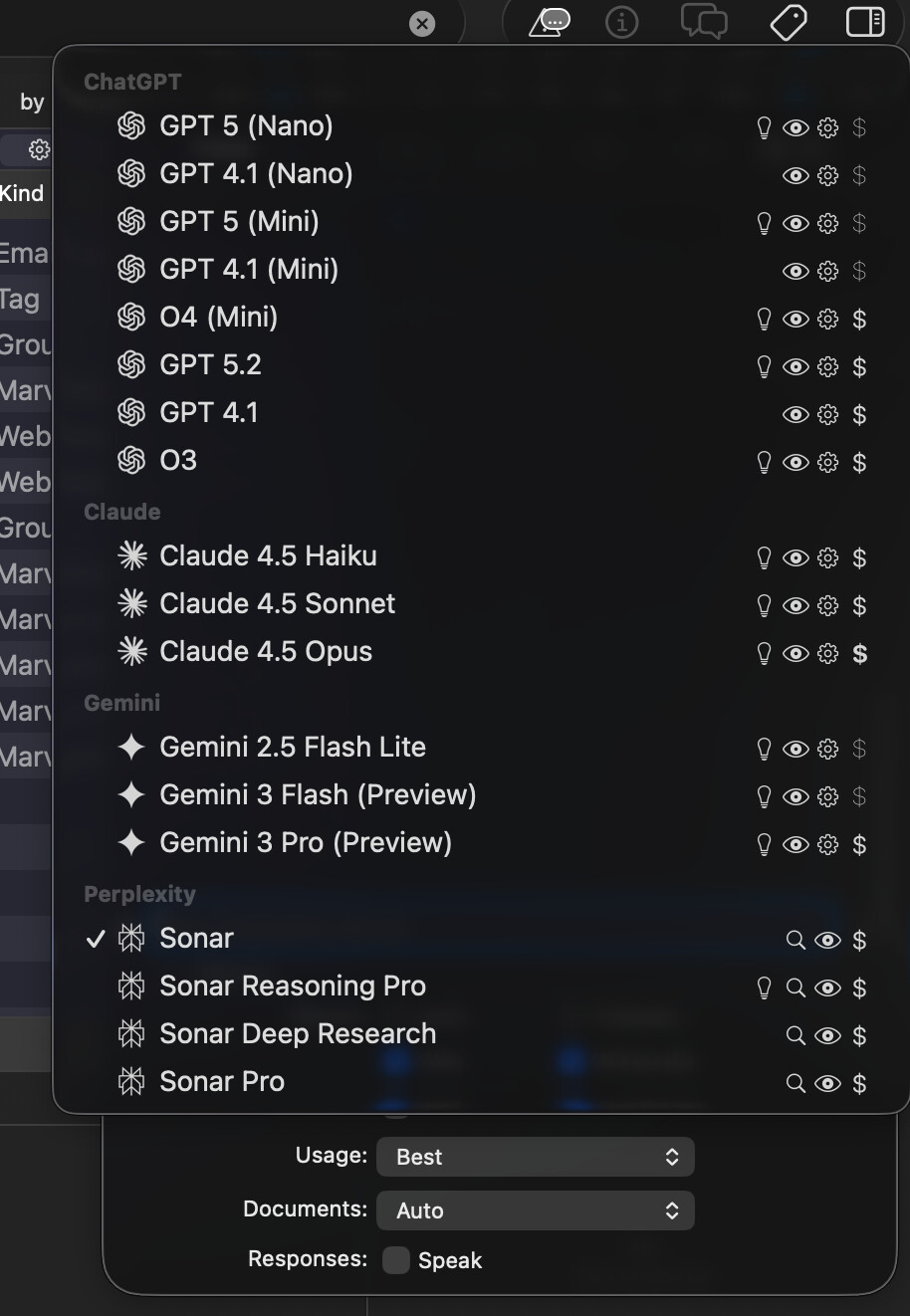Open the Documents dropdown set to Auto

pyautogui.click(x=535, y=1210)
